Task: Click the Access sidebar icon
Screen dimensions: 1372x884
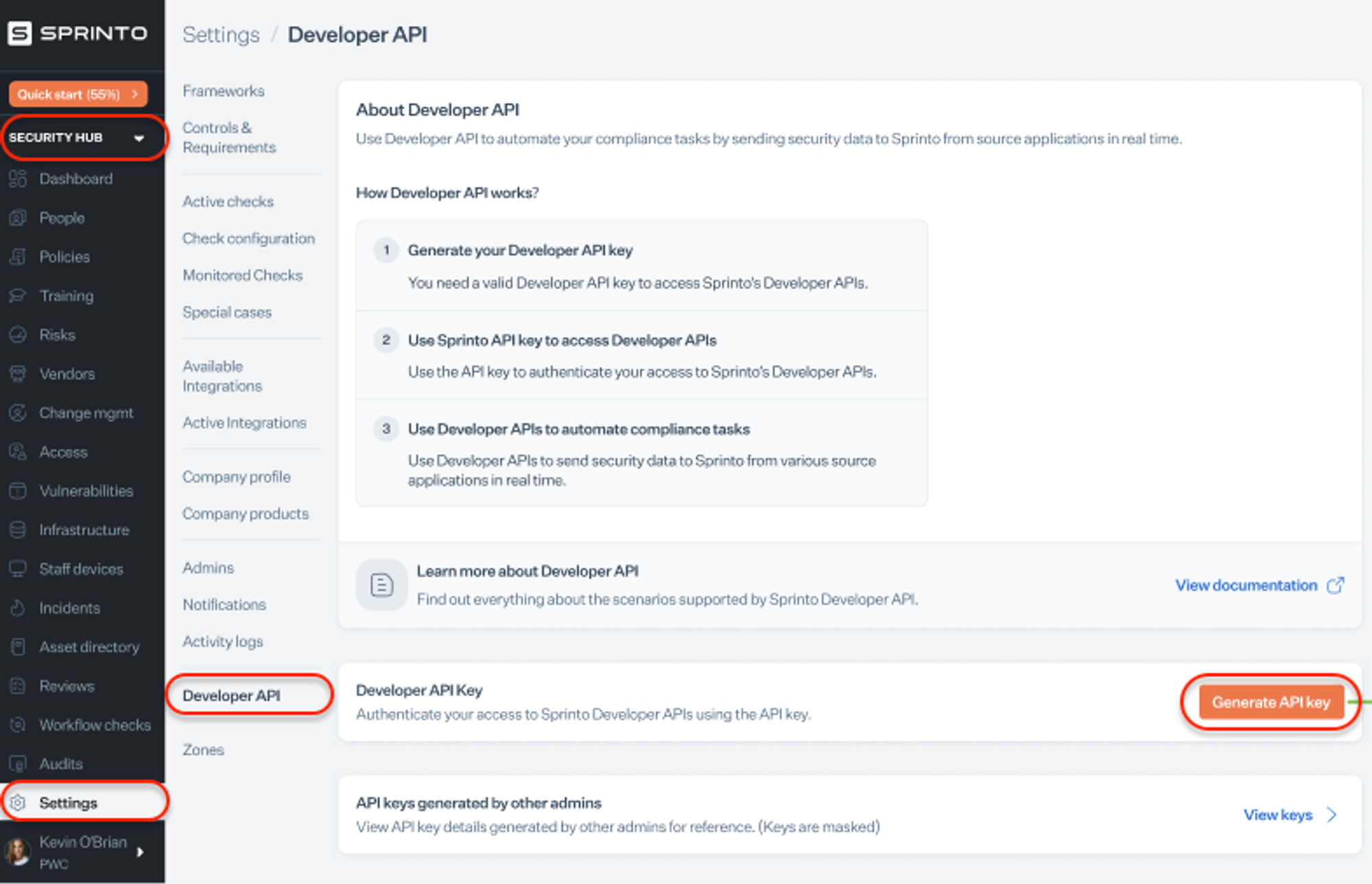Action: coord(18,452)
